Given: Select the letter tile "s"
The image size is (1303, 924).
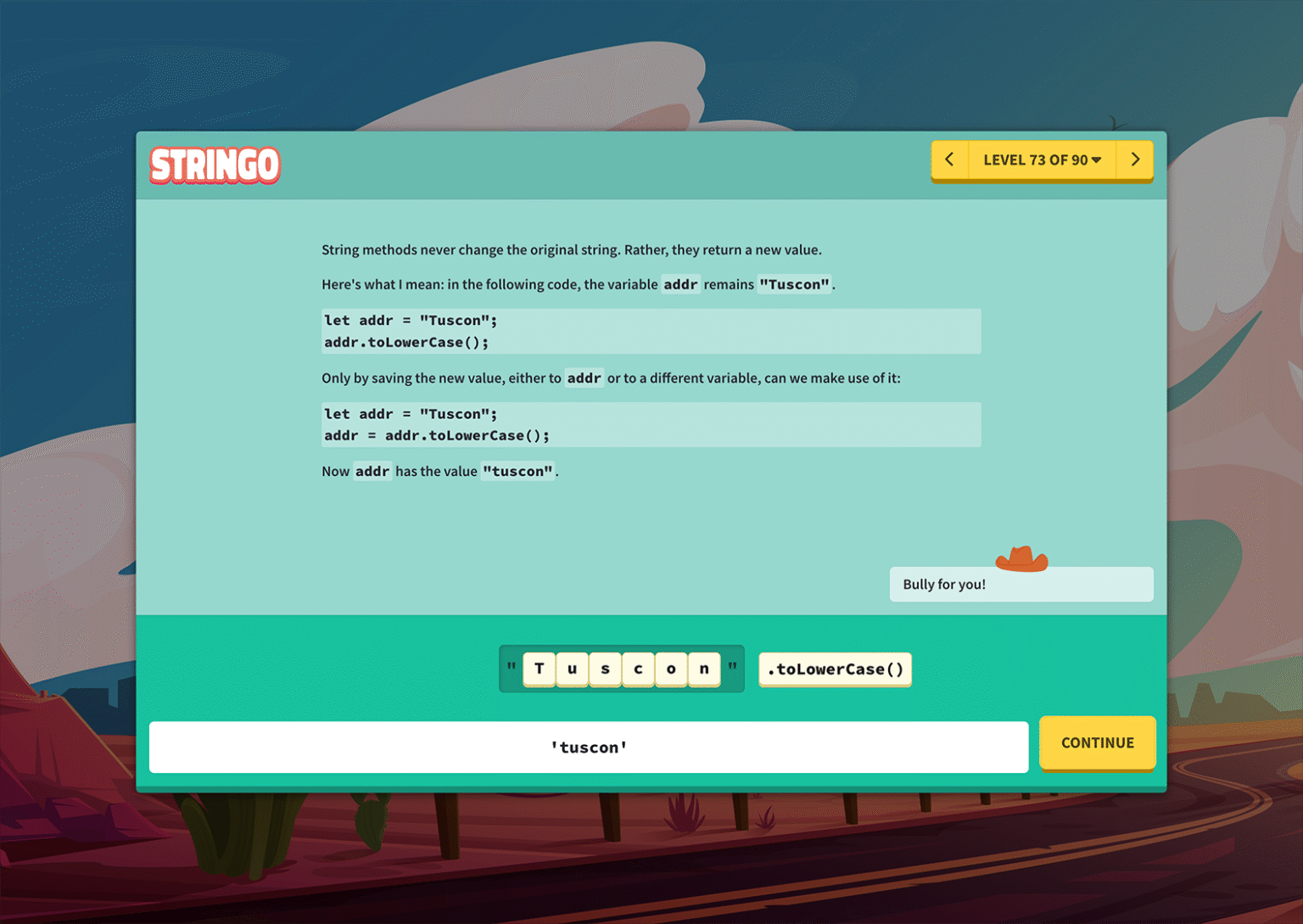Looking at the screenshot, I should (x=605, y=669).
